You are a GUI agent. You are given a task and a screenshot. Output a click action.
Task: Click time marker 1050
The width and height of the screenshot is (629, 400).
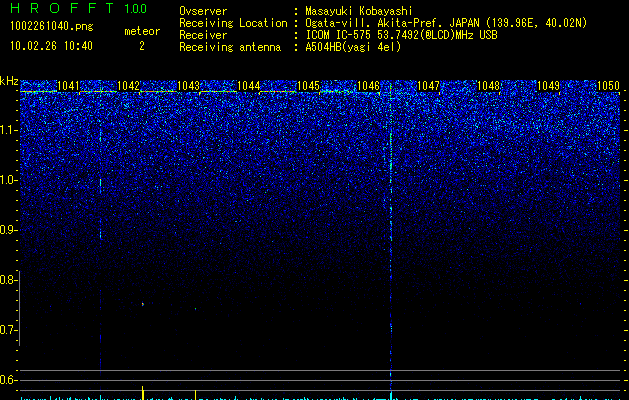click(x=609, y=85)
